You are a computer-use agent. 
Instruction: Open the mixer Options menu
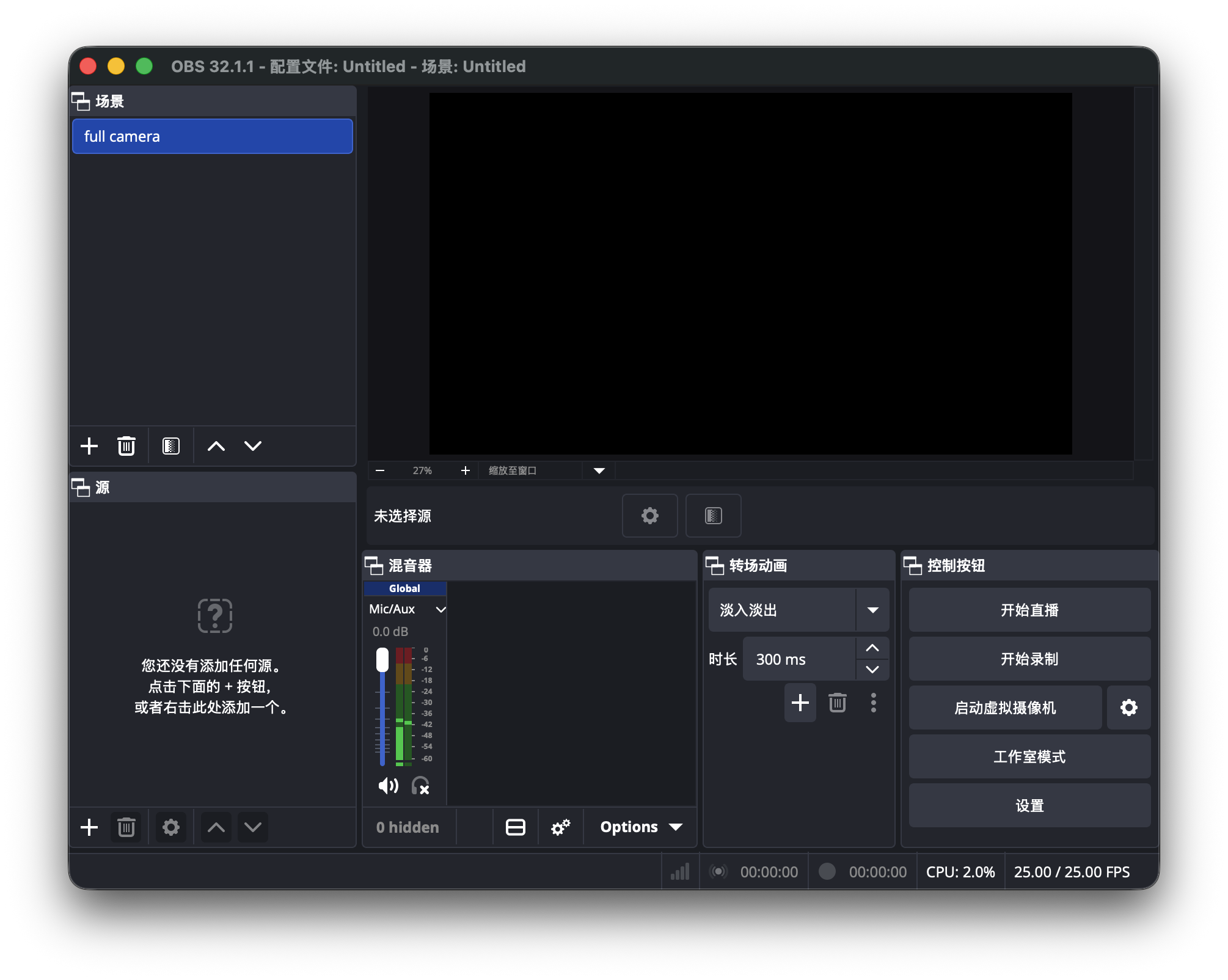click(639, 827)
